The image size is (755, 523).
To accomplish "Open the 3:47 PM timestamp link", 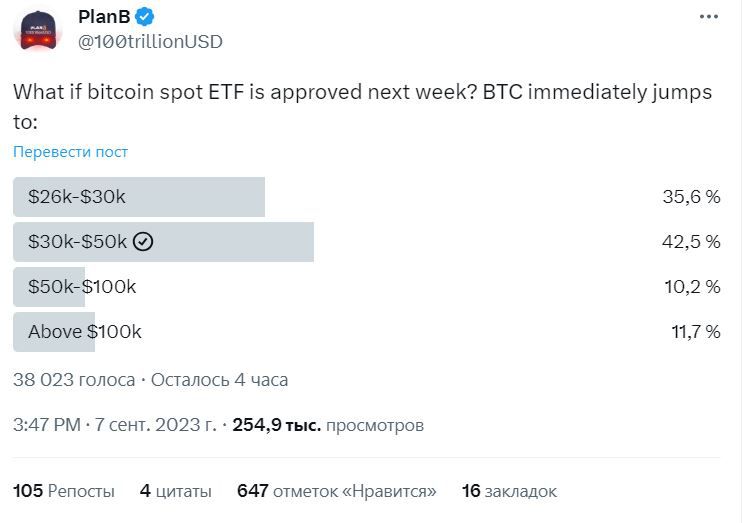I will pyautogui.click(x=46, y=425).
